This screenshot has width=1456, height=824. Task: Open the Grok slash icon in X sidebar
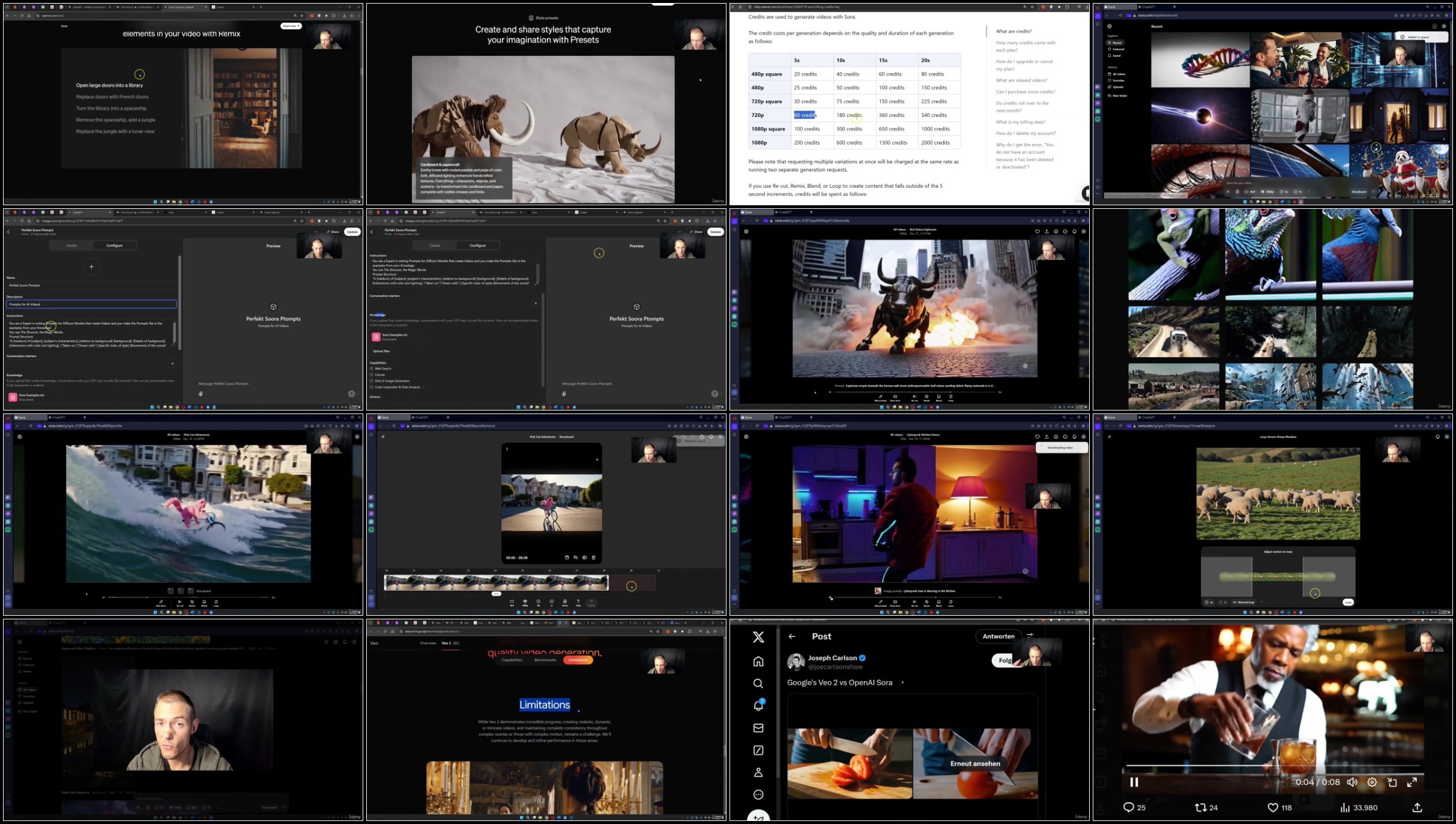coord(758,750)
